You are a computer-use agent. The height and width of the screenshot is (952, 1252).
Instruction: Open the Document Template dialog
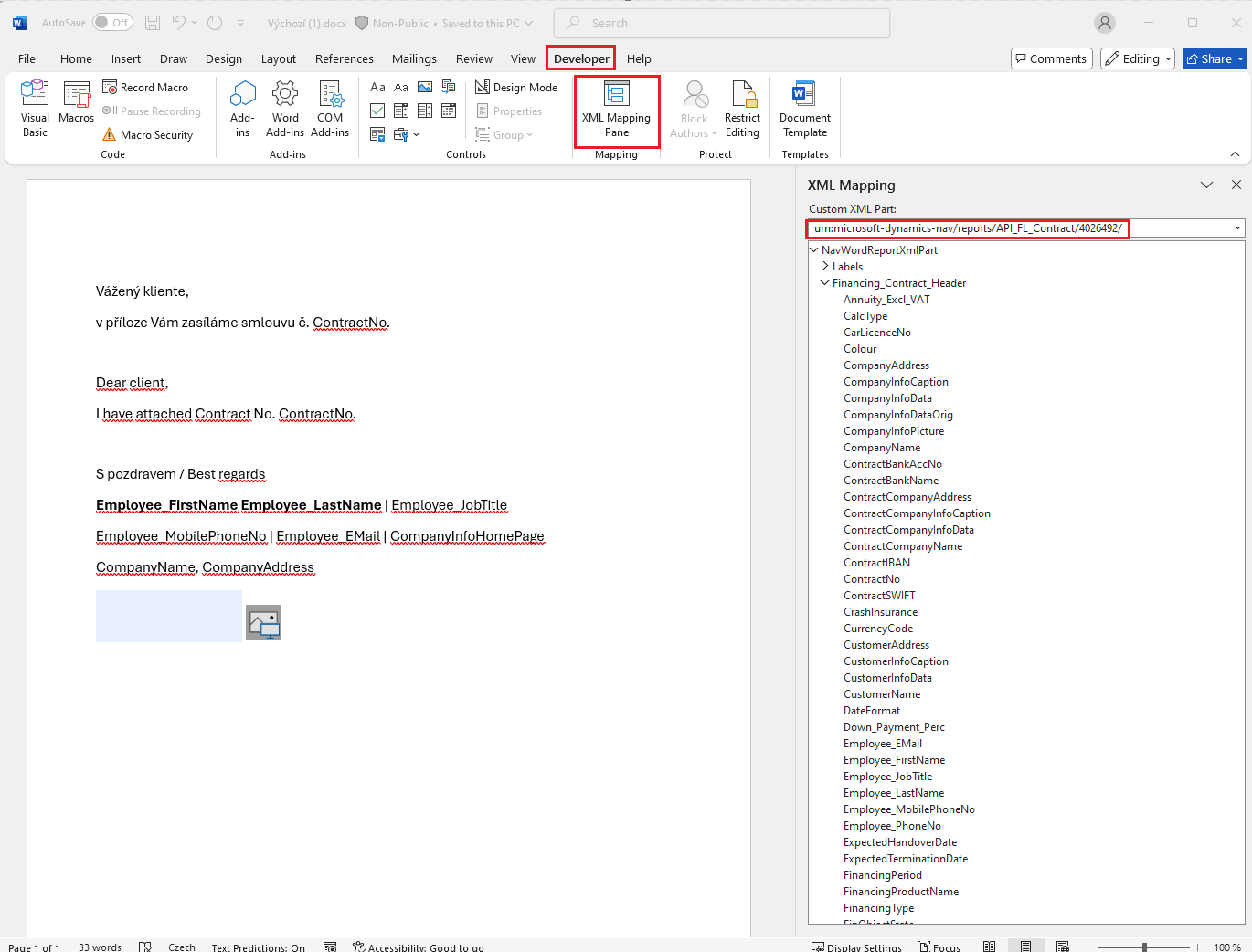[804, 108]
